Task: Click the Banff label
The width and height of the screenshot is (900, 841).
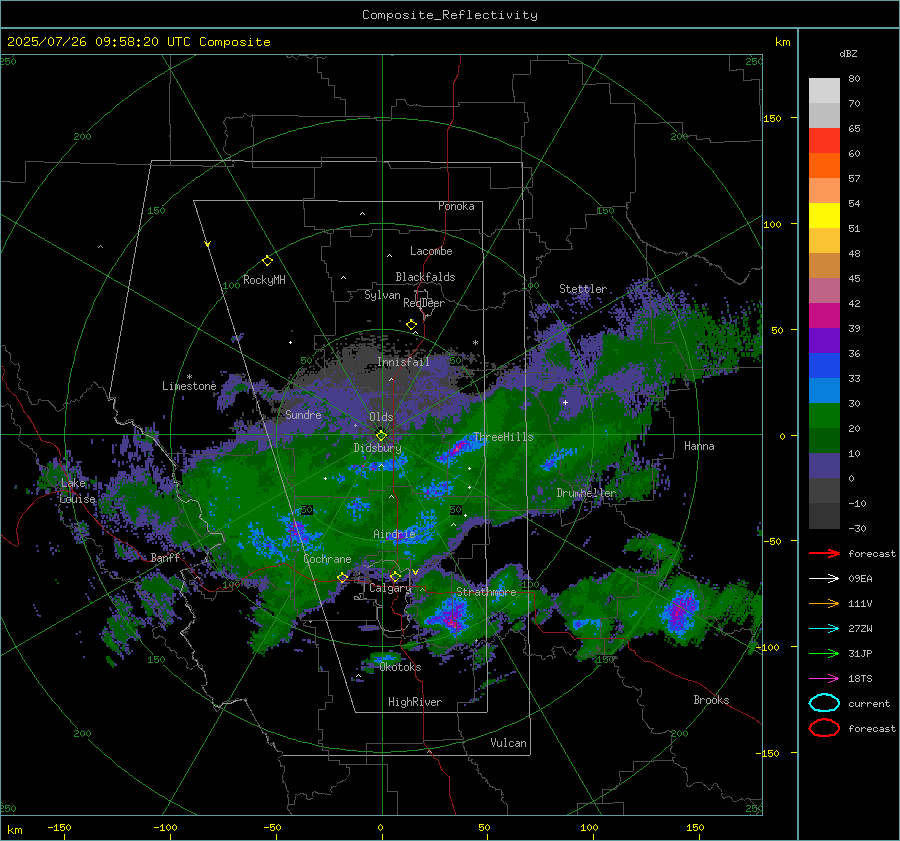Action: (165, 558)
